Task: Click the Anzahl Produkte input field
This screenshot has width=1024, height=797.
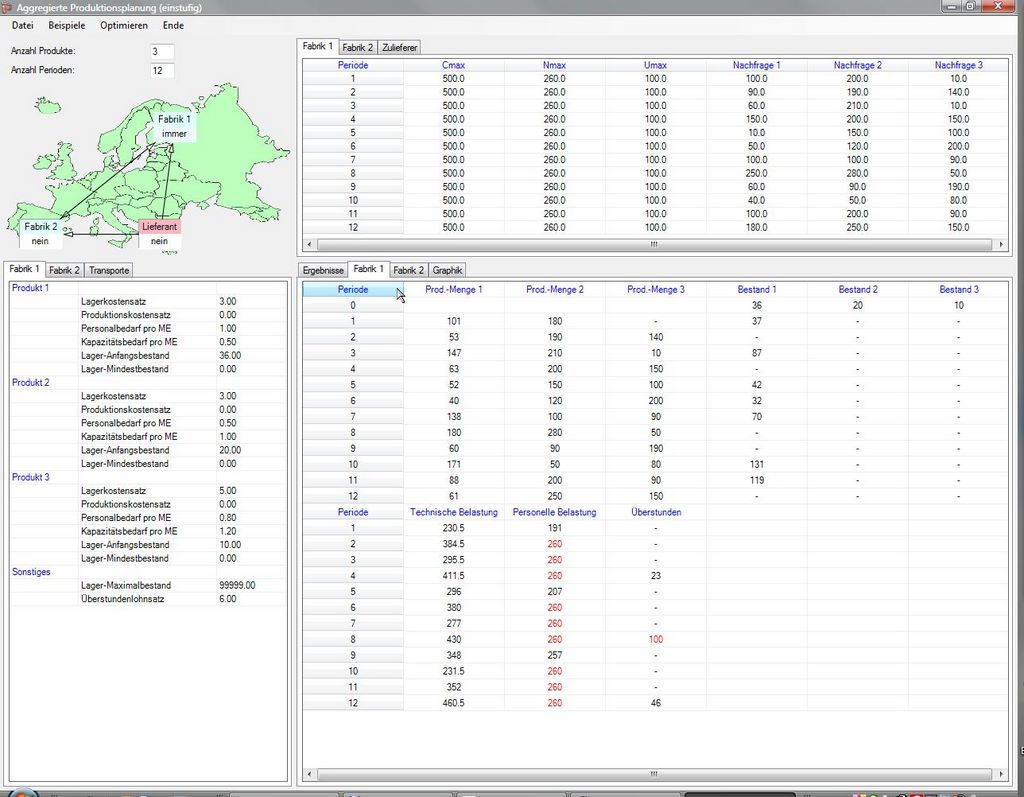Action: coord(162,51)
